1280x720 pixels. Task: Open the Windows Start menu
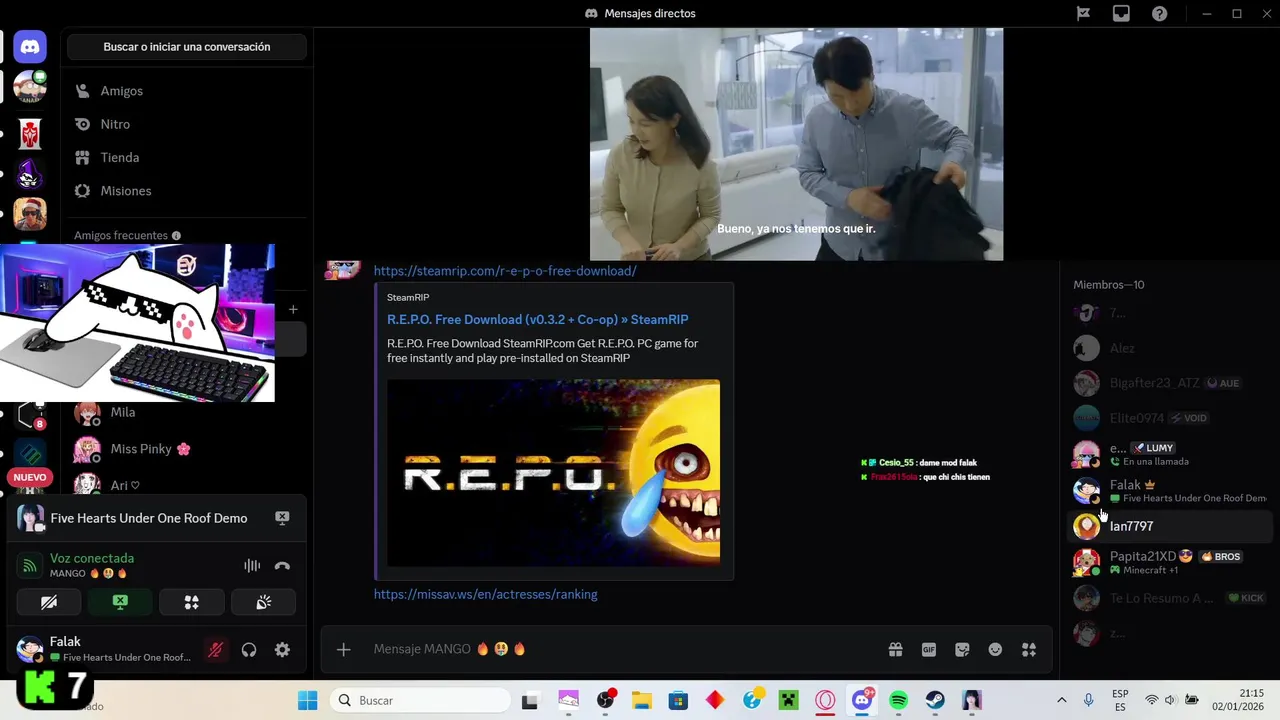307,700
